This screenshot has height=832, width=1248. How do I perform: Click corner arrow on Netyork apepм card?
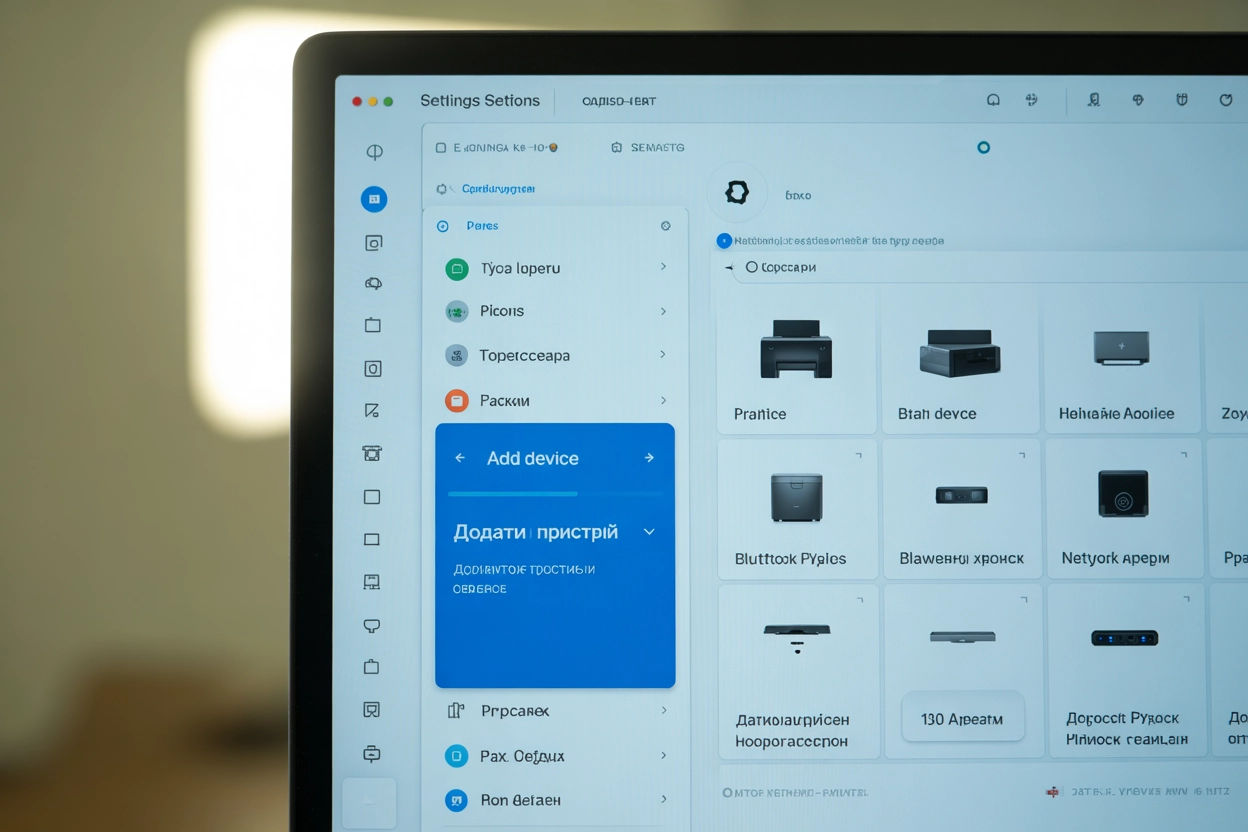click(x=1184, y=455)
